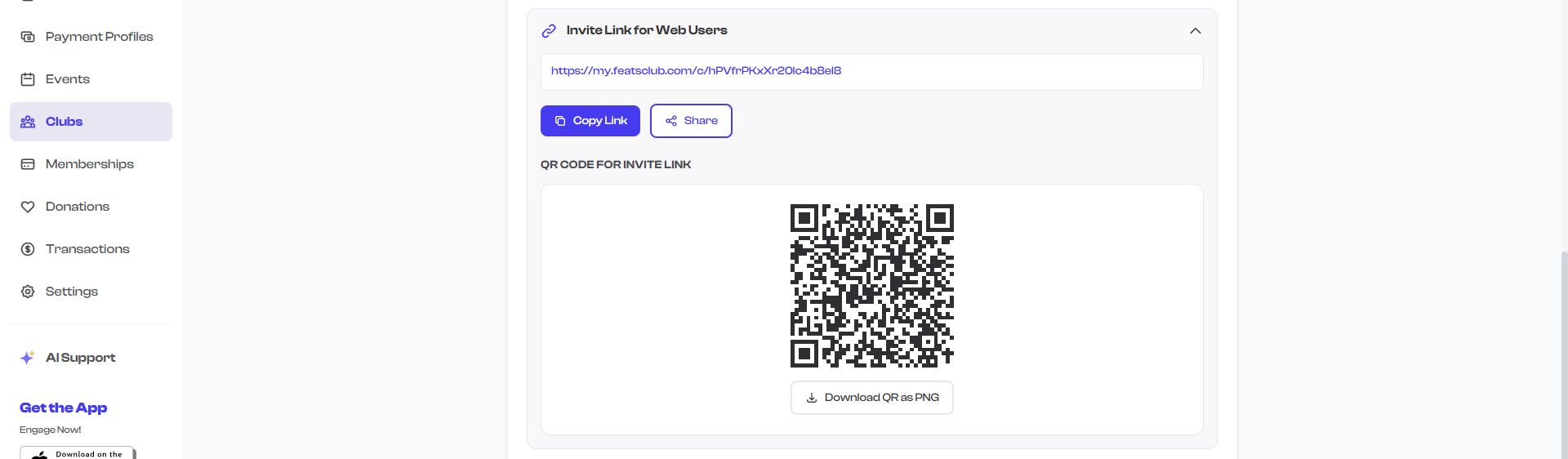Screen dimensions: 1568x459
Task: Click the Events calendar icon
Action: click(x=28, y=79)
